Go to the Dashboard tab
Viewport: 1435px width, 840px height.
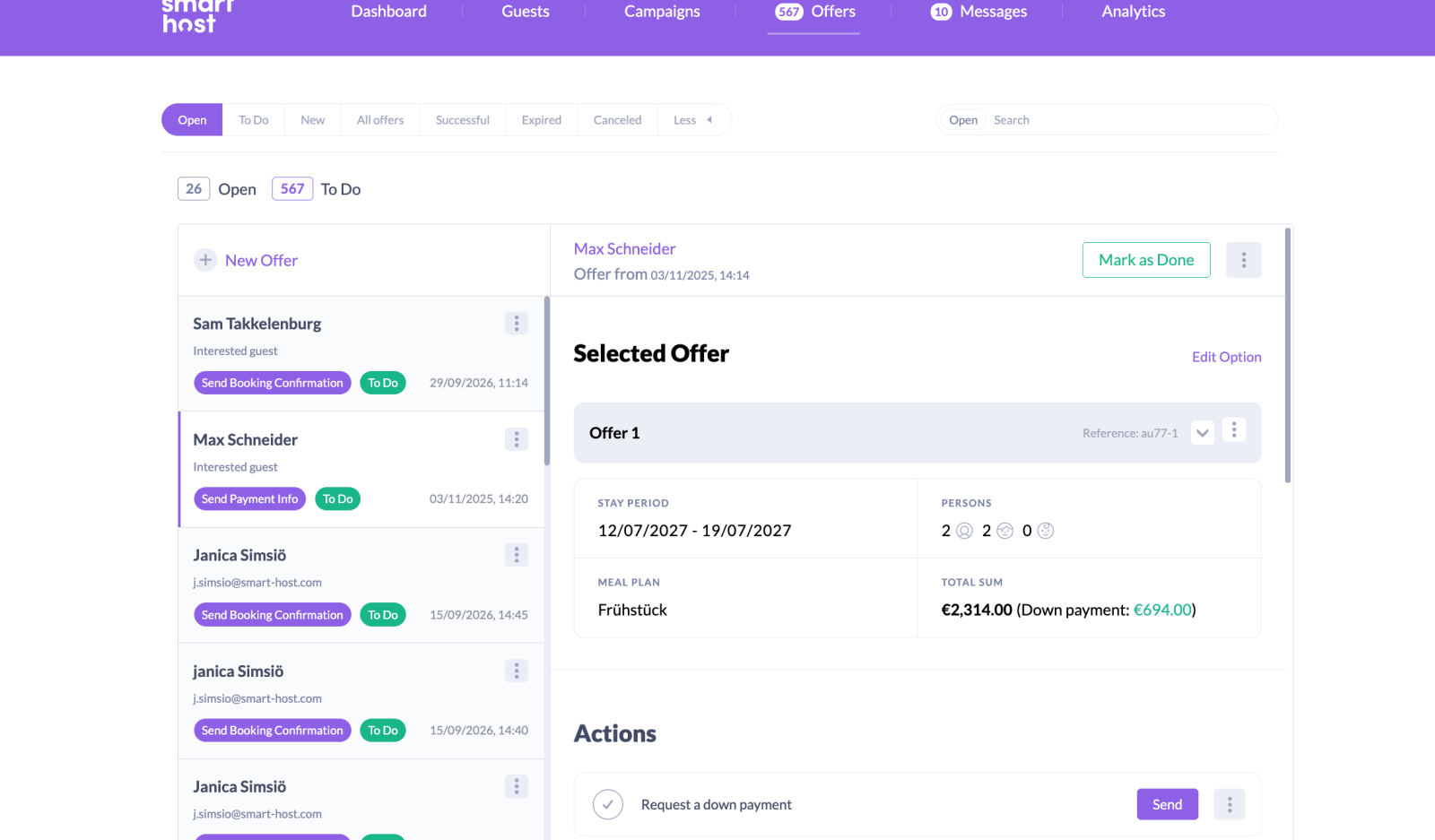point(389,12)
